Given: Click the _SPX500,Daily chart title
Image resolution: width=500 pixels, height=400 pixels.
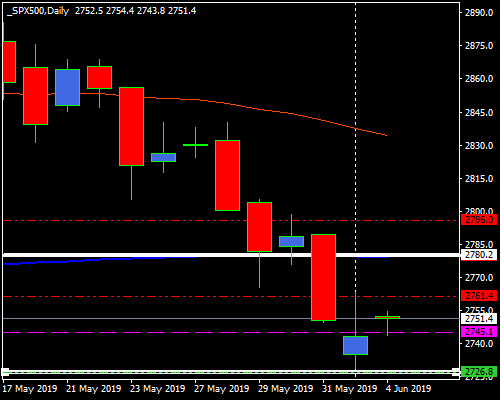Looking at the screenshot, I should [38, 11].
